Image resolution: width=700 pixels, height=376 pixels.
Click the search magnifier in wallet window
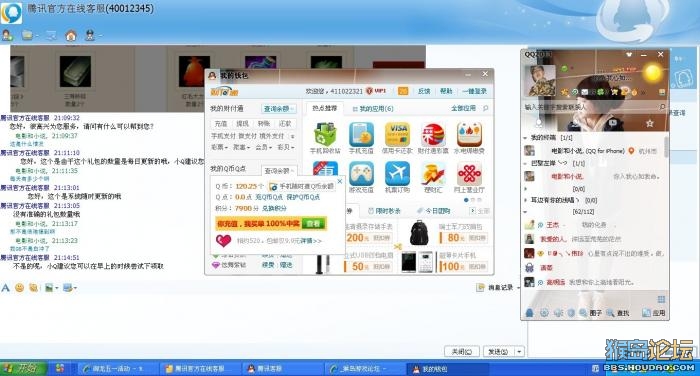click(x=486, y=108)
